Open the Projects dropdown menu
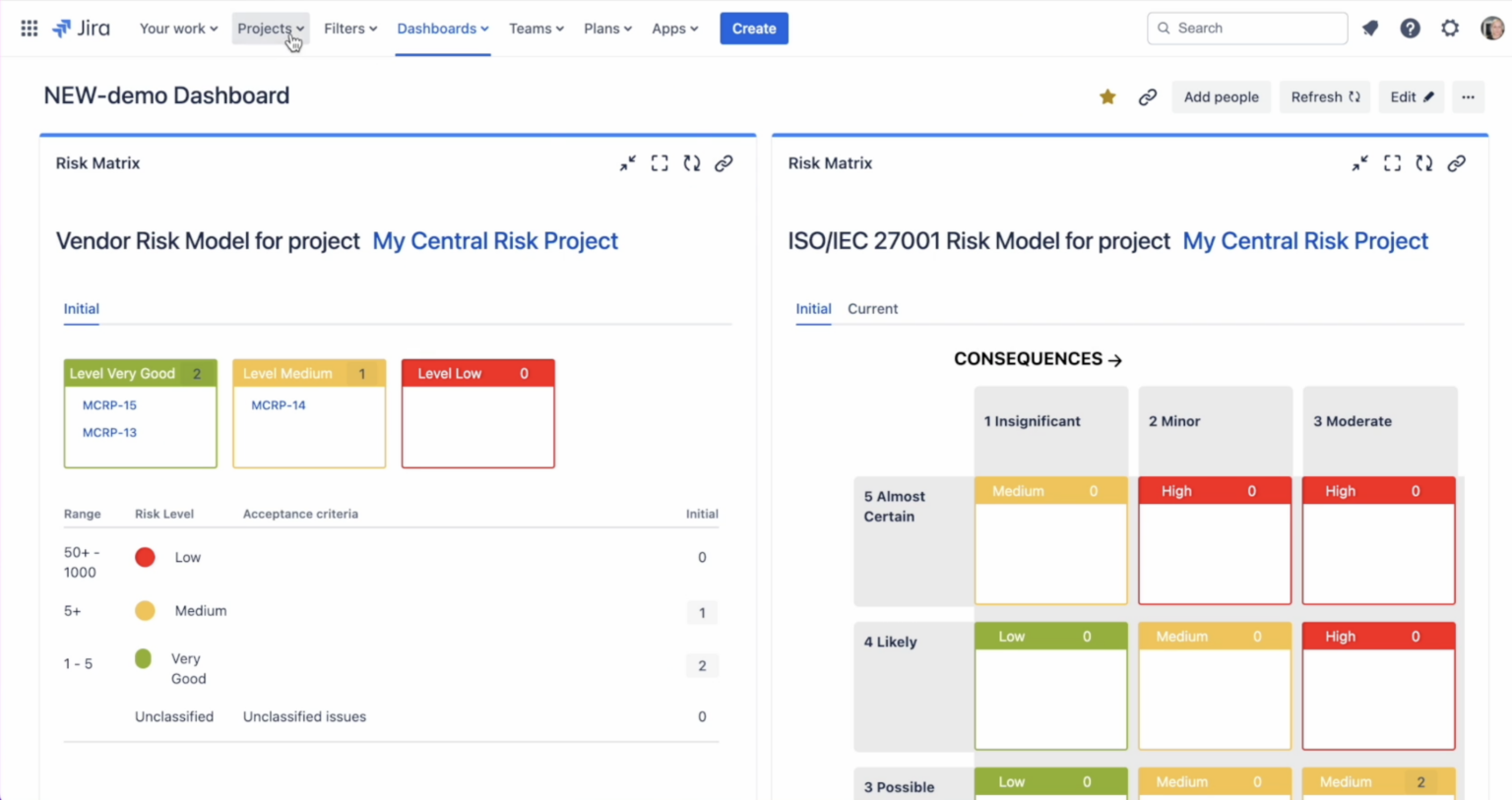 (270, 28)
